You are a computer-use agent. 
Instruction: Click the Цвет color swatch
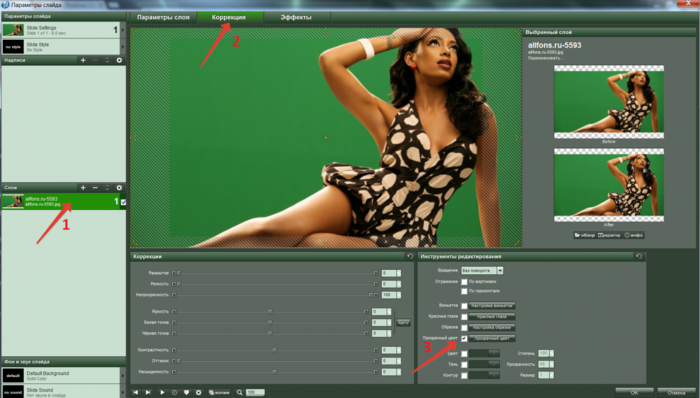tap(484, 353)
